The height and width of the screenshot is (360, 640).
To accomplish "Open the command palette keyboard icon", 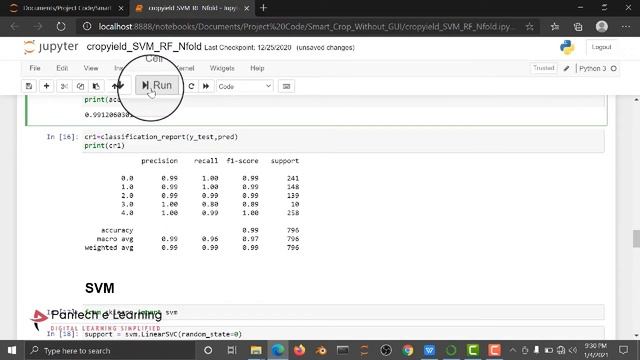I will 286,86.
